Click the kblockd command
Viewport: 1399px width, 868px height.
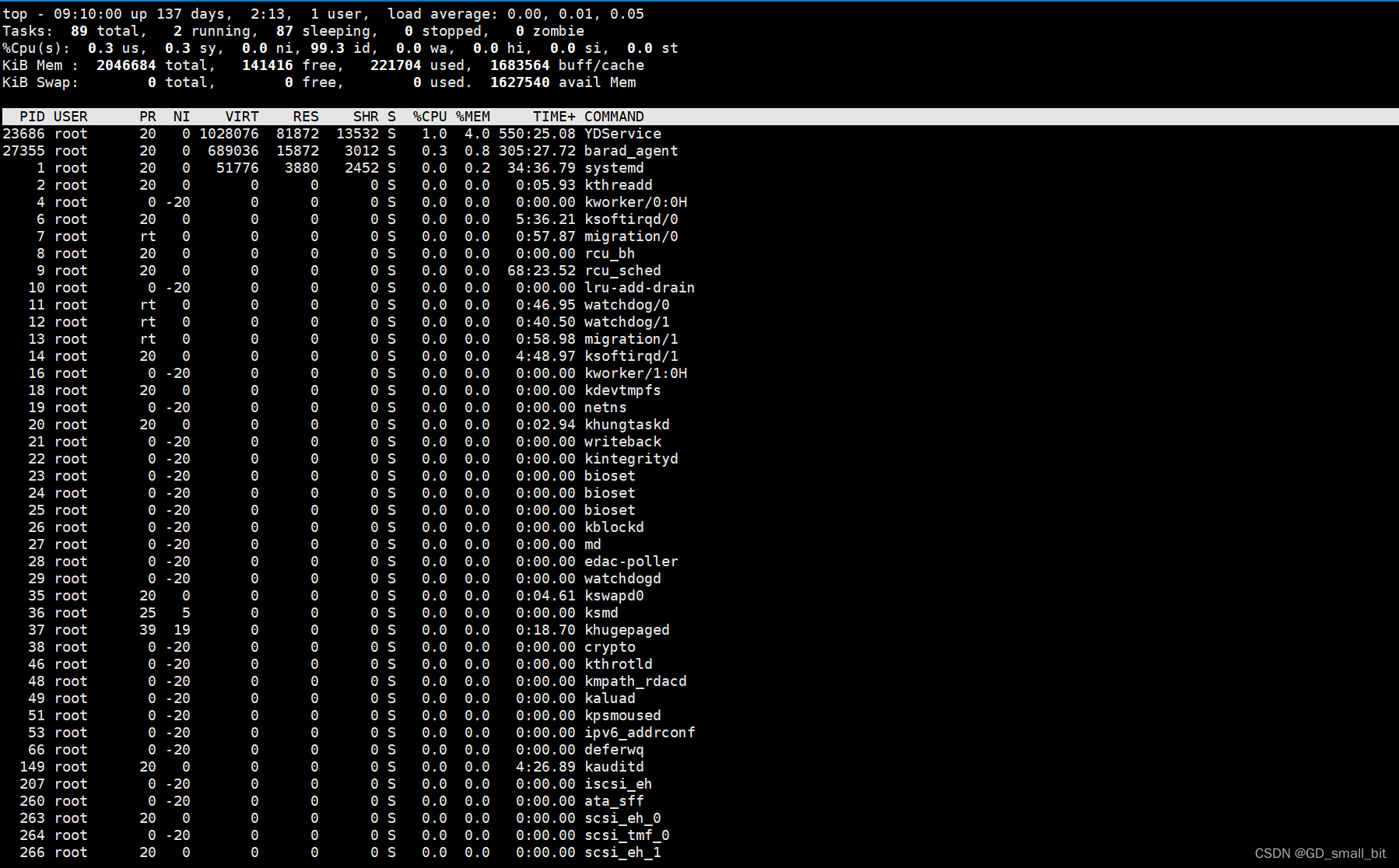[x=614, y=527]
